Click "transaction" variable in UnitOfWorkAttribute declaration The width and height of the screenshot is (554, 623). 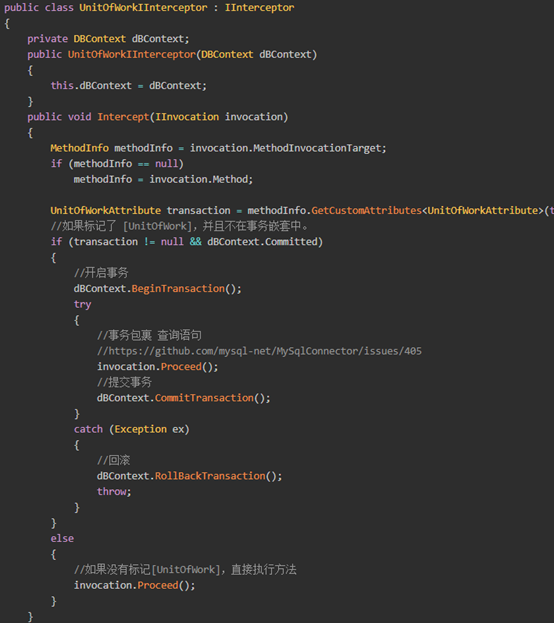point(198,211)
